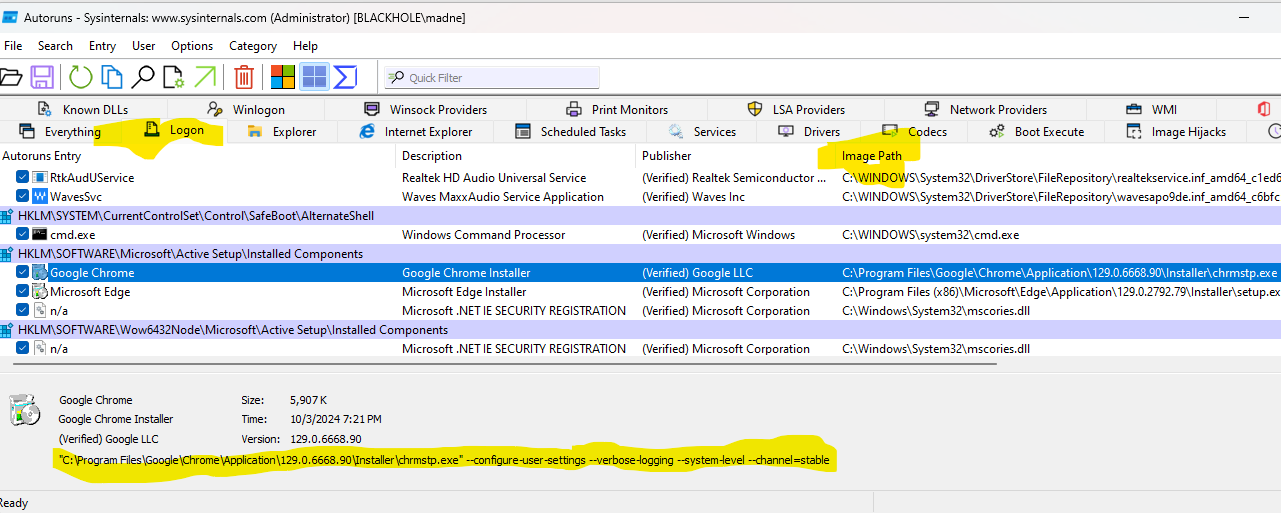Click the Quick Filter input field

[492, 77]
